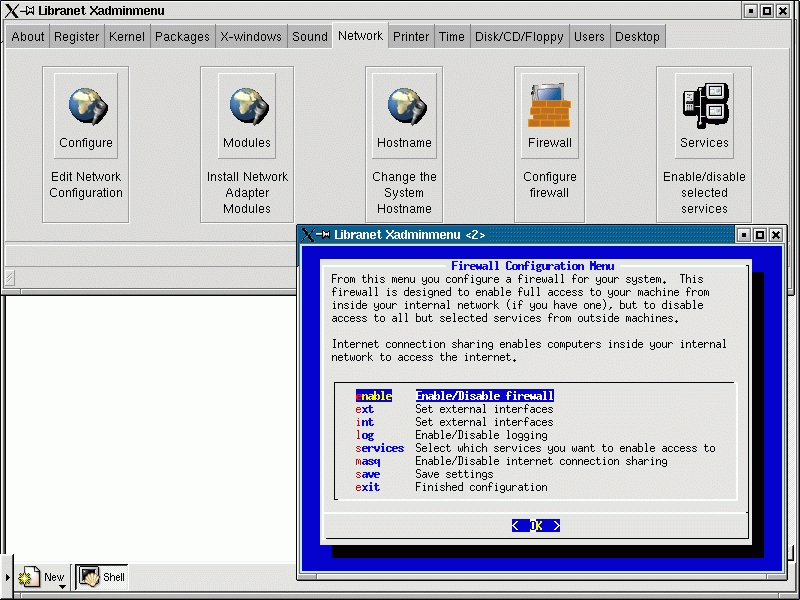Open the Disk/CD/Floppy tab

[x=519, y=37]
